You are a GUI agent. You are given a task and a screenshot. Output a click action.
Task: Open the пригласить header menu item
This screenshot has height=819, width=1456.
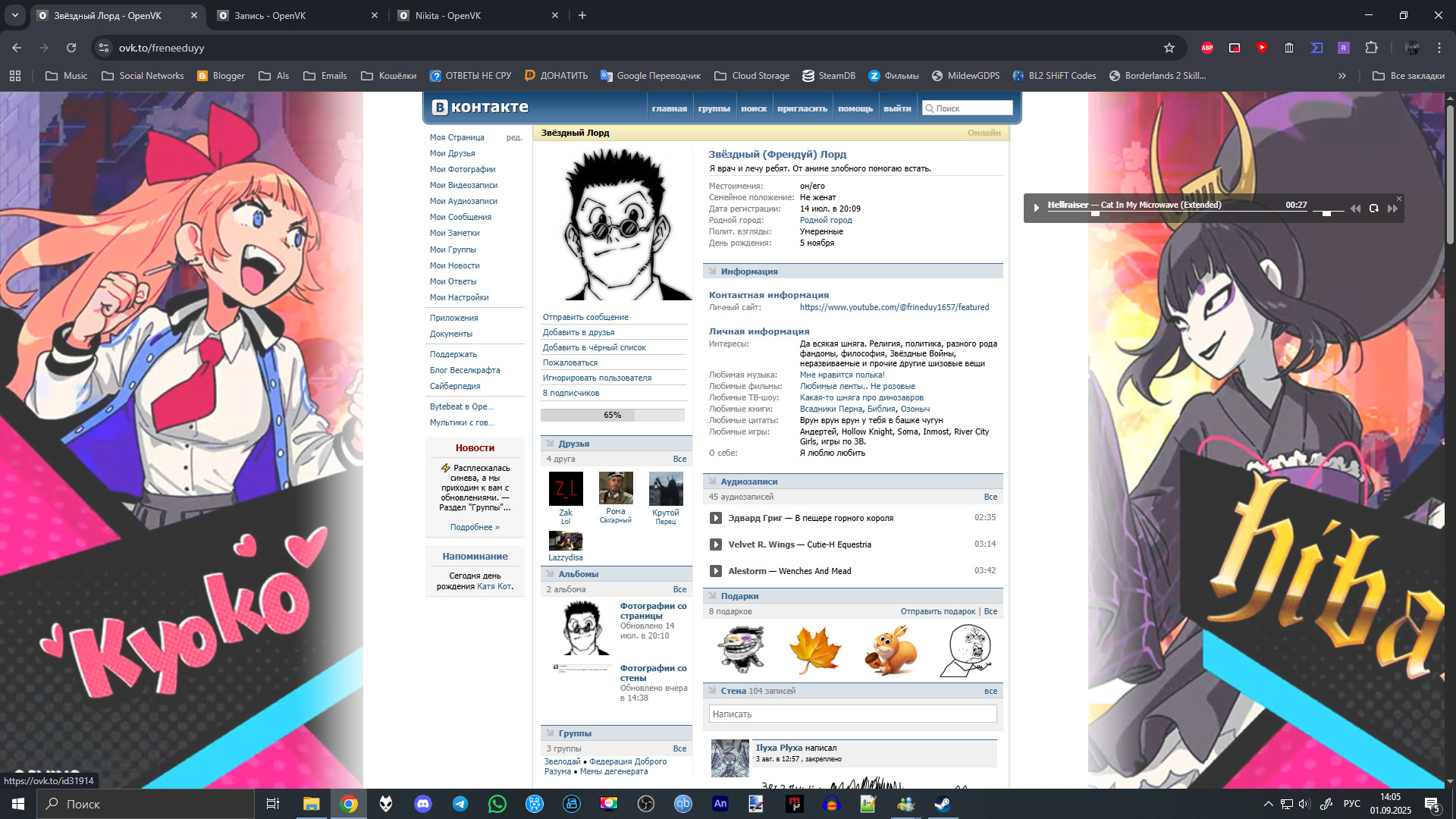click(x=802, y=108)
